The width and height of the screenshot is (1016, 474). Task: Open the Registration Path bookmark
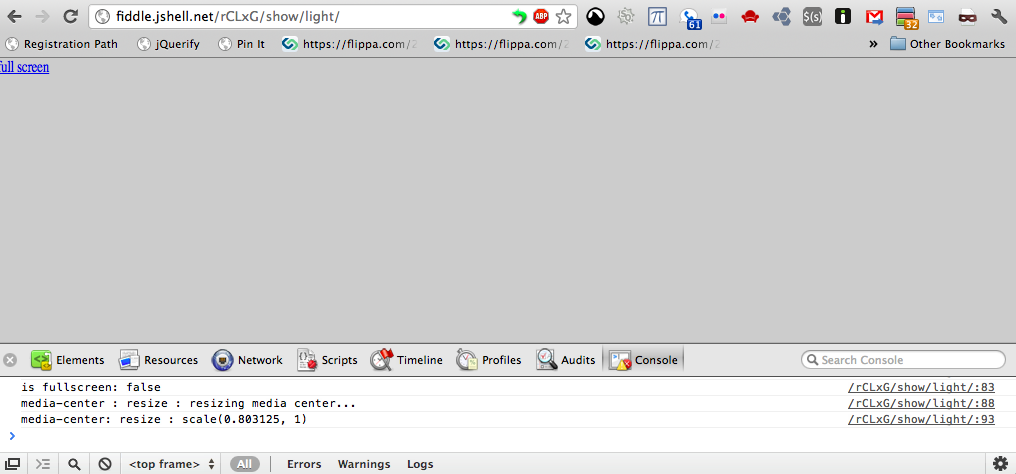point(62,44)
